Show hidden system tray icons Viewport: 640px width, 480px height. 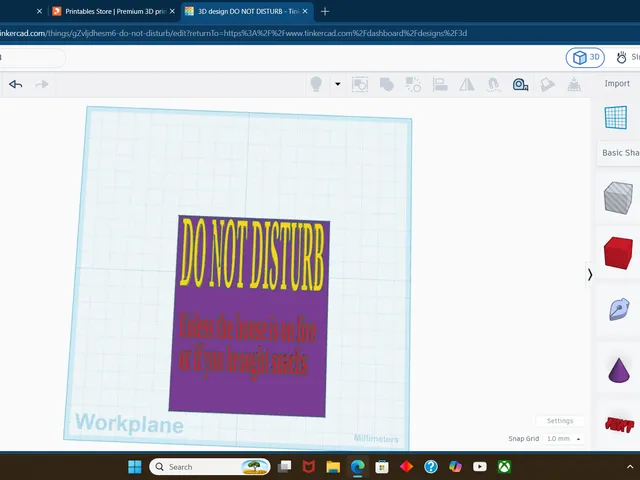(630, 467)
